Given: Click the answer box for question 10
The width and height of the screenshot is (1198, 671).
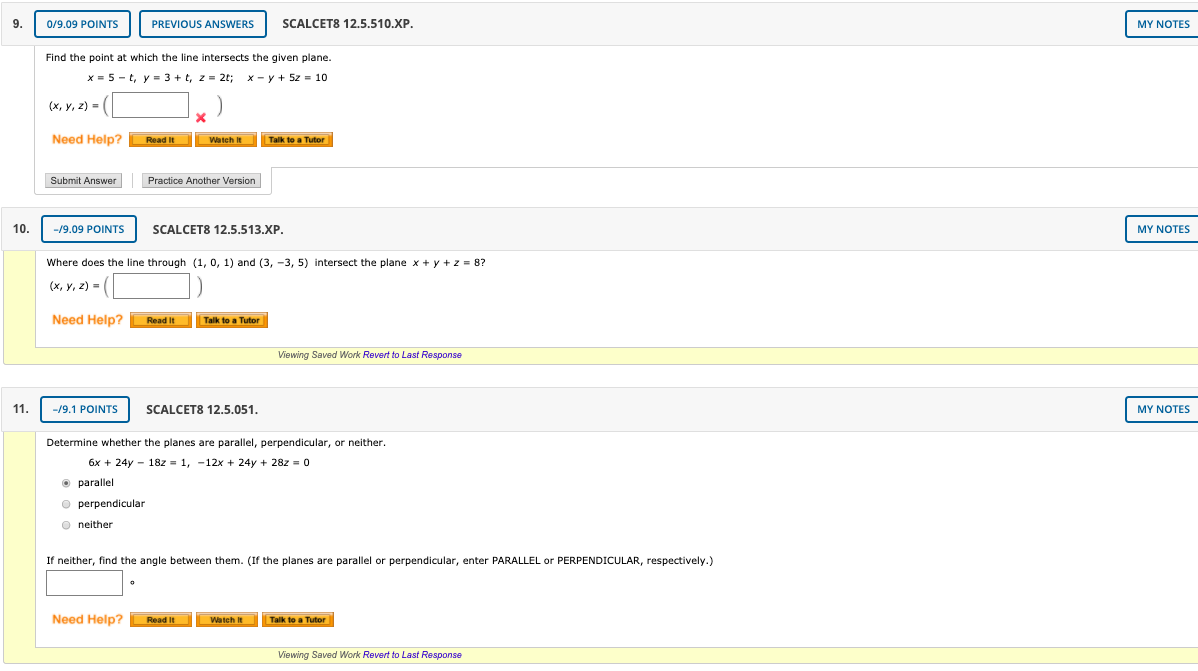Looking at the screenshot, I should (x=150, y=285).
